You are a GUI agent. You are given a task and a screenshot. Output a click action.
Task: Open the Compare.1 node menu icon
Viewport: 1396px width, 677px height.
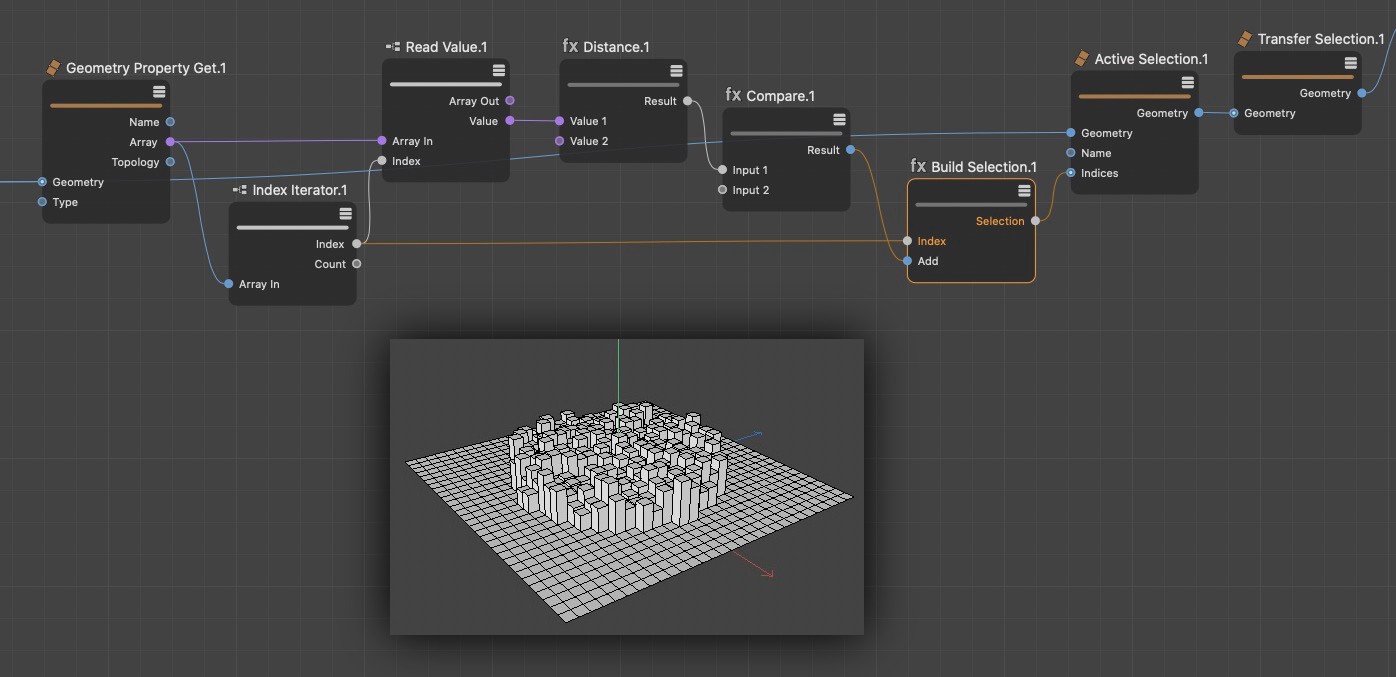839,119
